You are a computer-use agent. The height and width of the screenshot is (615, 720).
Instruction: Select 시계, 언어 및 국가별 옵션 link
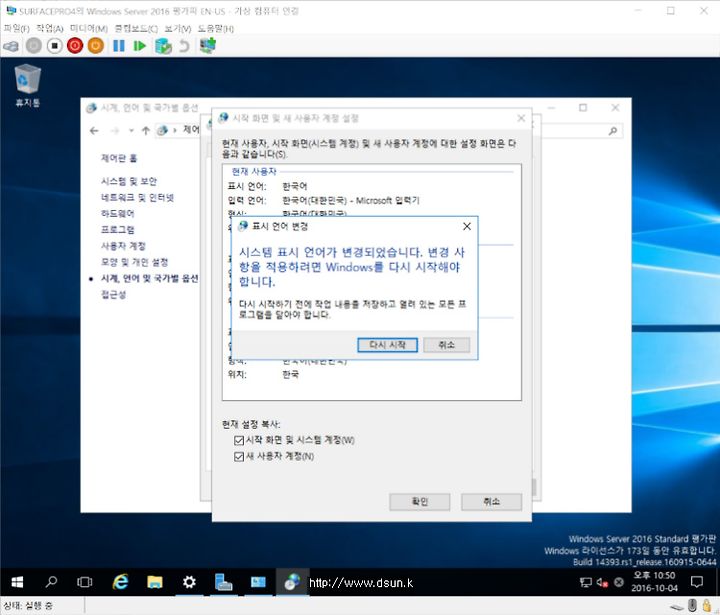[149, 278]
